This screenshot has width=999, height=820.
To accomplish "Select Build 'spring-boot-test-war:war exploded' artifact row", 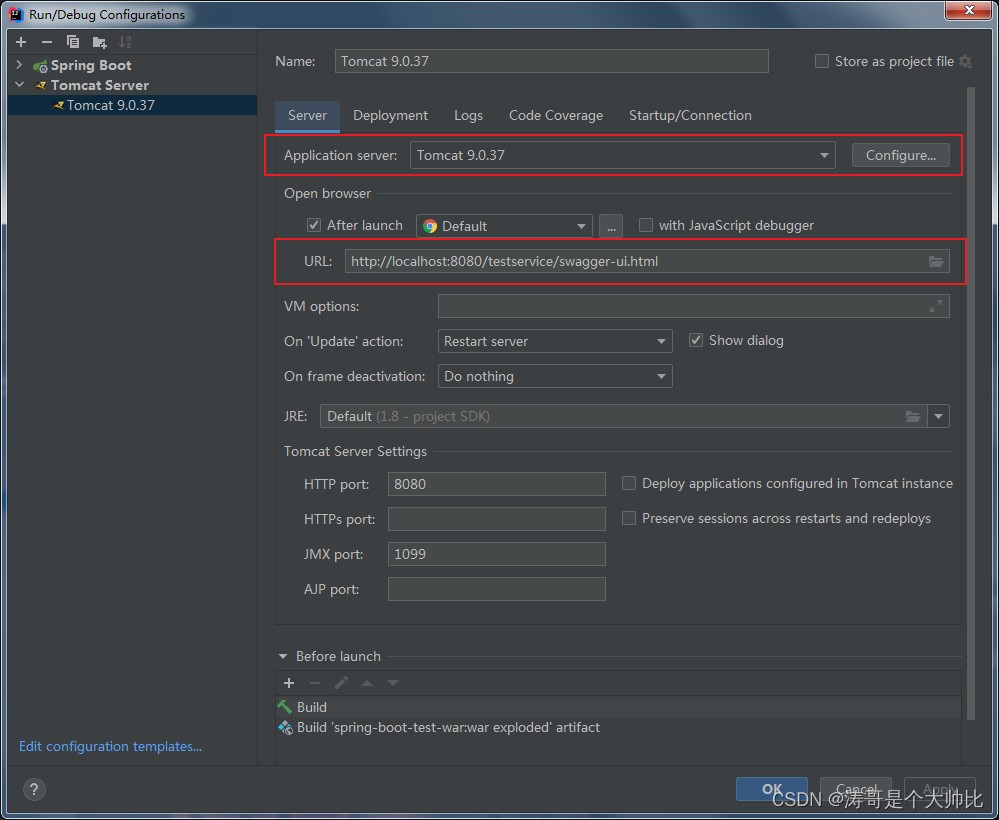I will tap(618, 728).
